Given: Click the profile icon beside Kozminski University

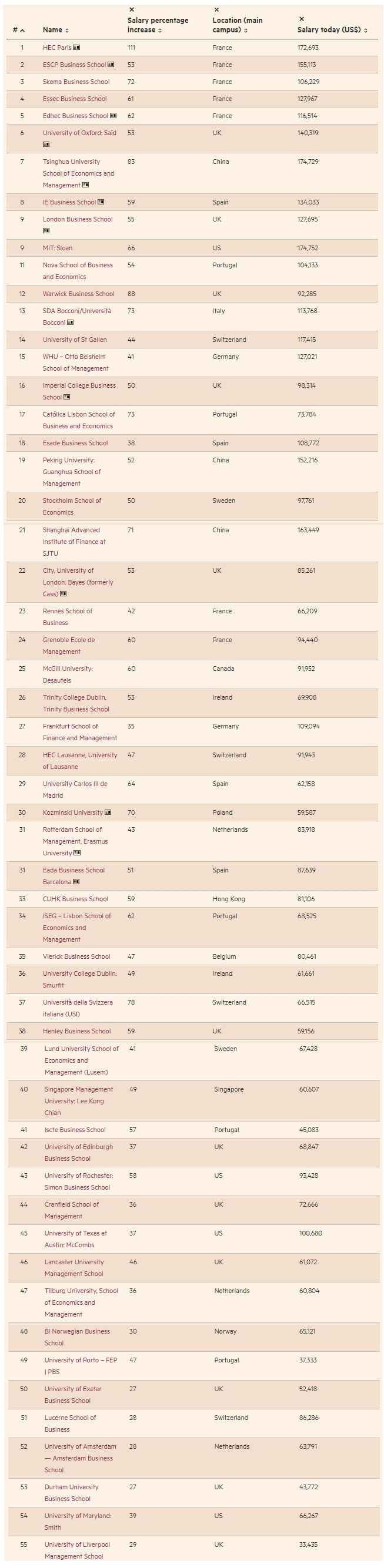Looking at the screenshot, I should point(108,812).
